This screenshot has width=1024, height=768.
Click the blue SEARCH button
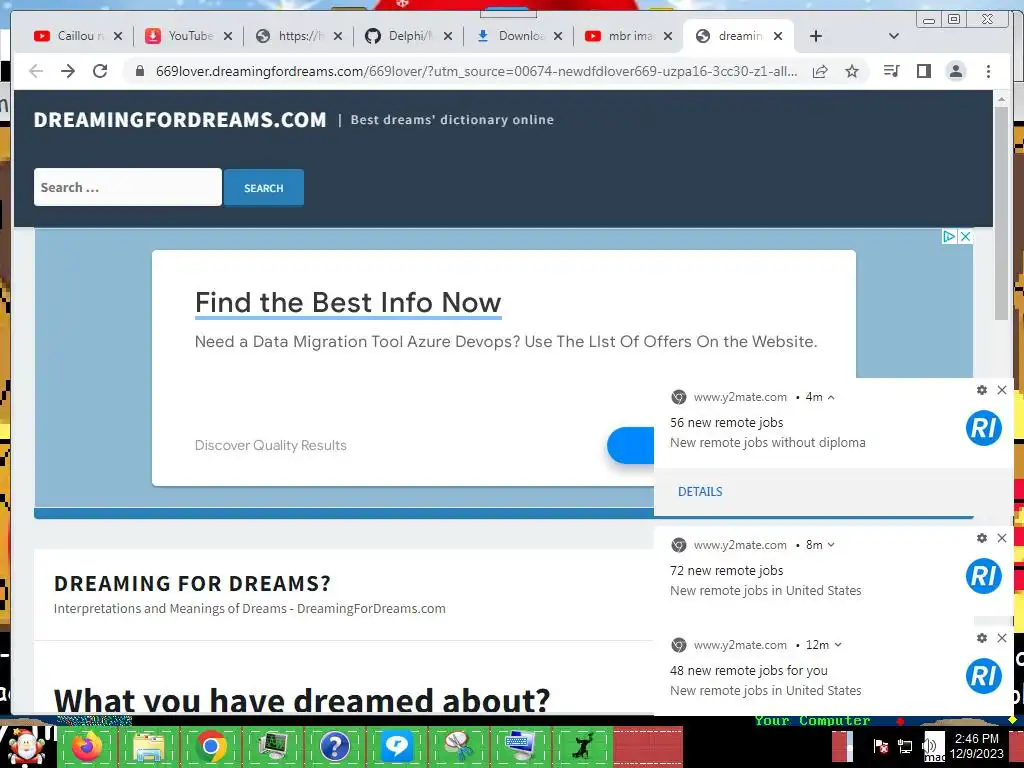click(x=264, y=188)
